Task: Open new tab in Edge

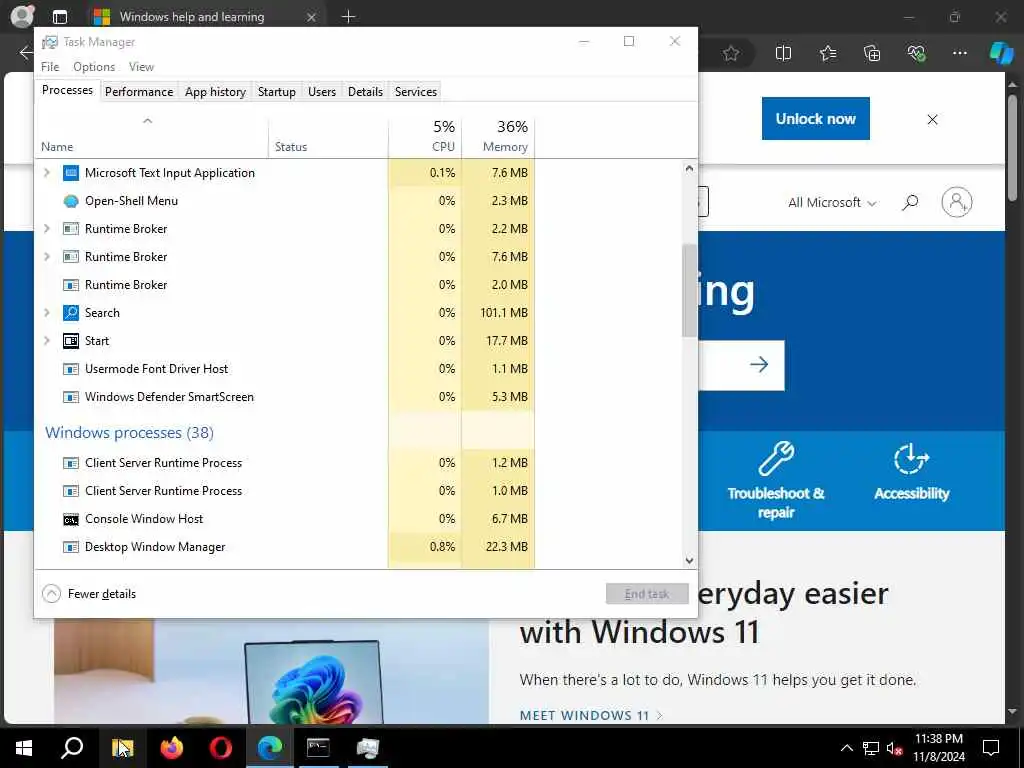Action: pyautogui.click(x=349, y=17)
